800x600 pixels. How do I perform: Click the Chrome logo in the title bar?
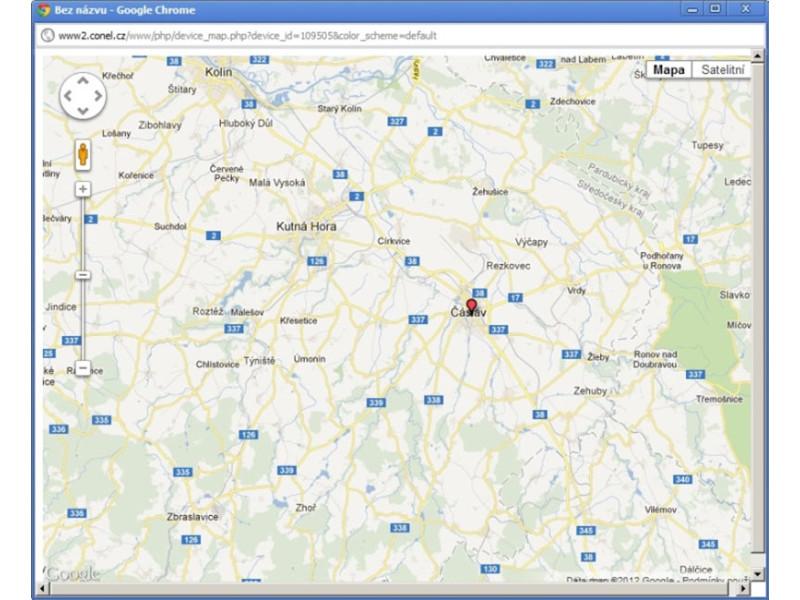(x=44, y=10)
